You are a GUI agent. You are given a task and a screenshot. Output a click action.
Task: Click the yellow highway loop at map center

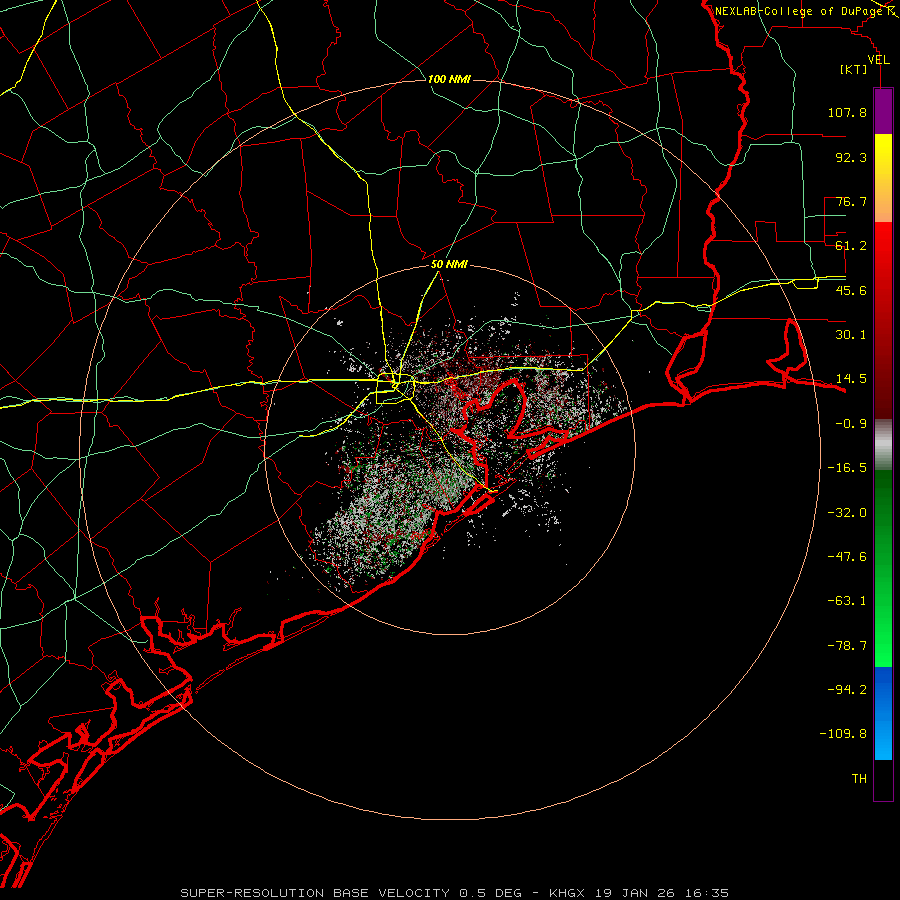point(395,389)
